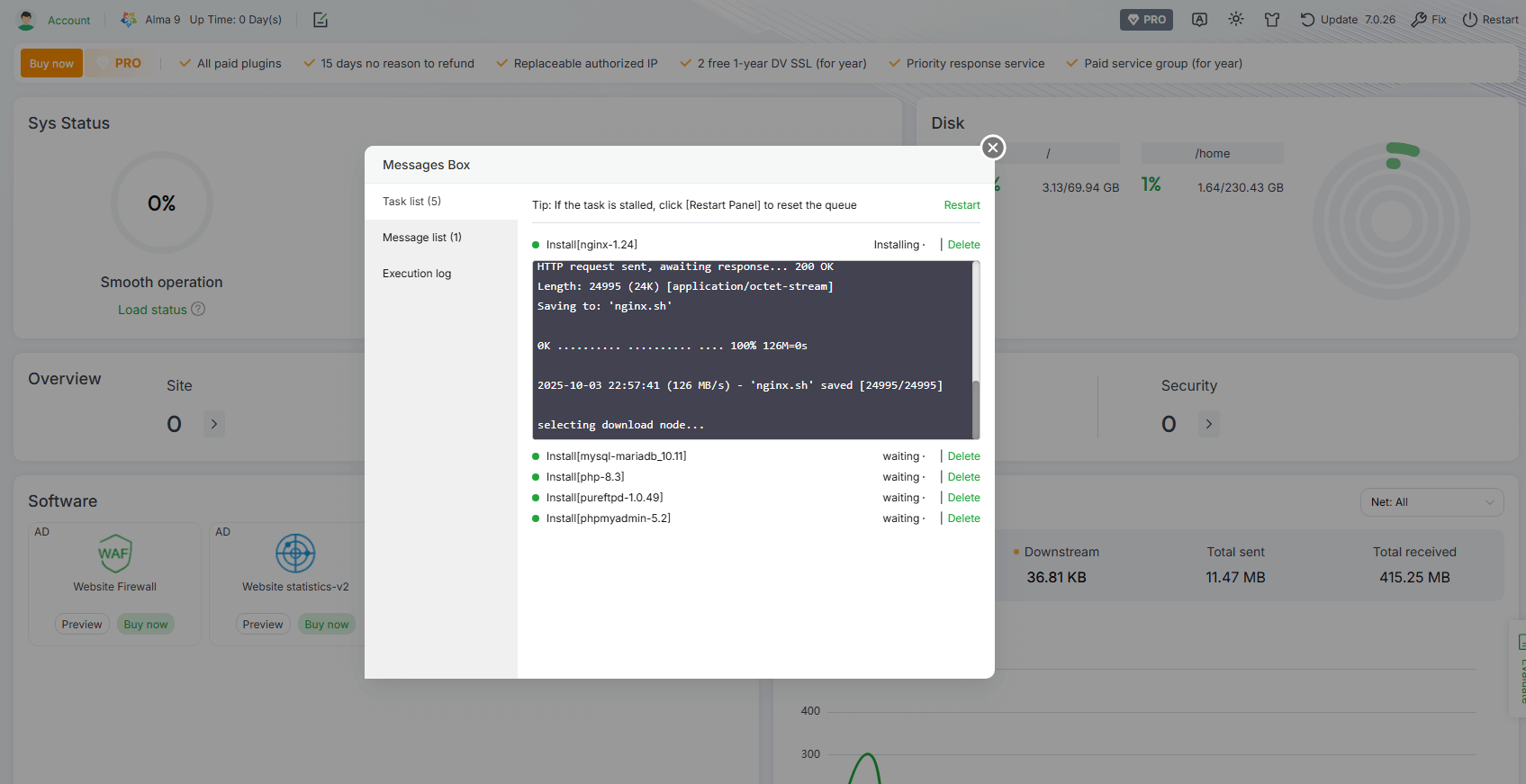This screenshot has width=1526, height=784.
Task: Switch to Message list tab
Action: 422,238
